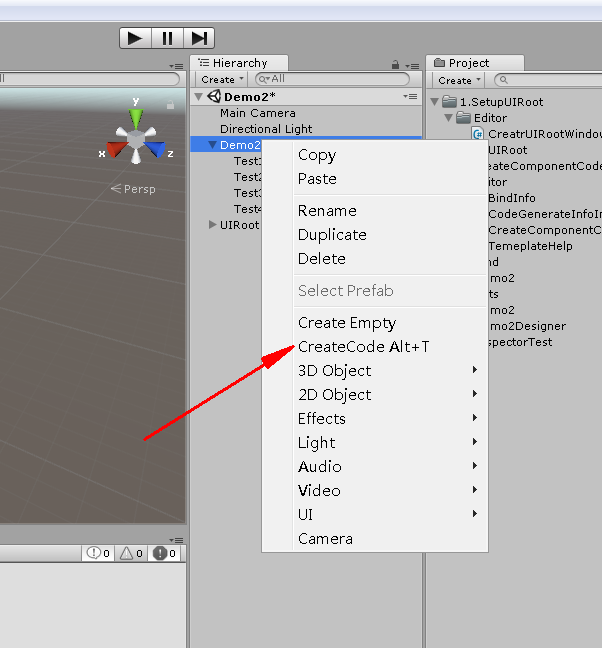Click the Hierarchy tab list icon
The height and width of the screenshot is (648, 602).
pos(203,62)
